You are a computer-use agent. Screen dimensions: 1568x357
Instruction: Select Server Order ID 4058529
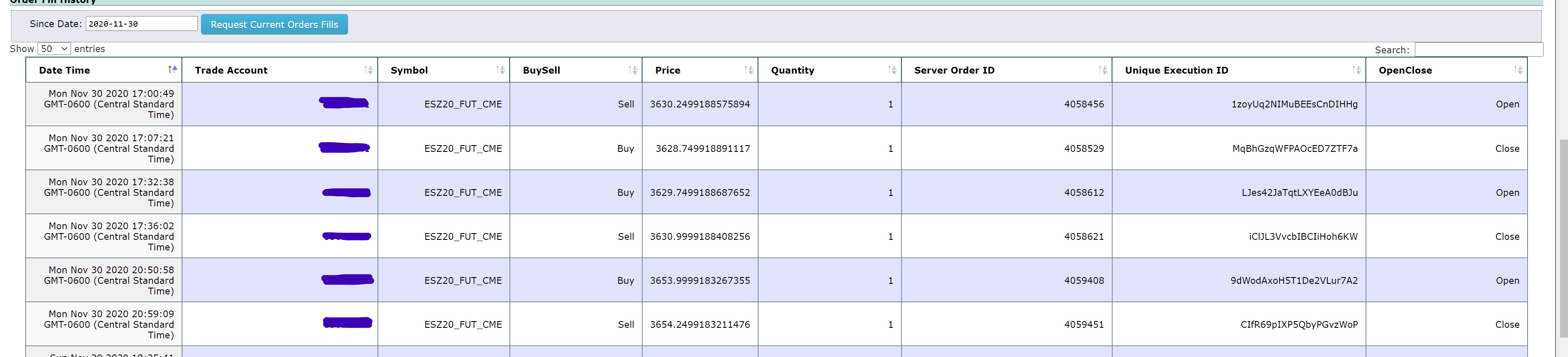1084,148
